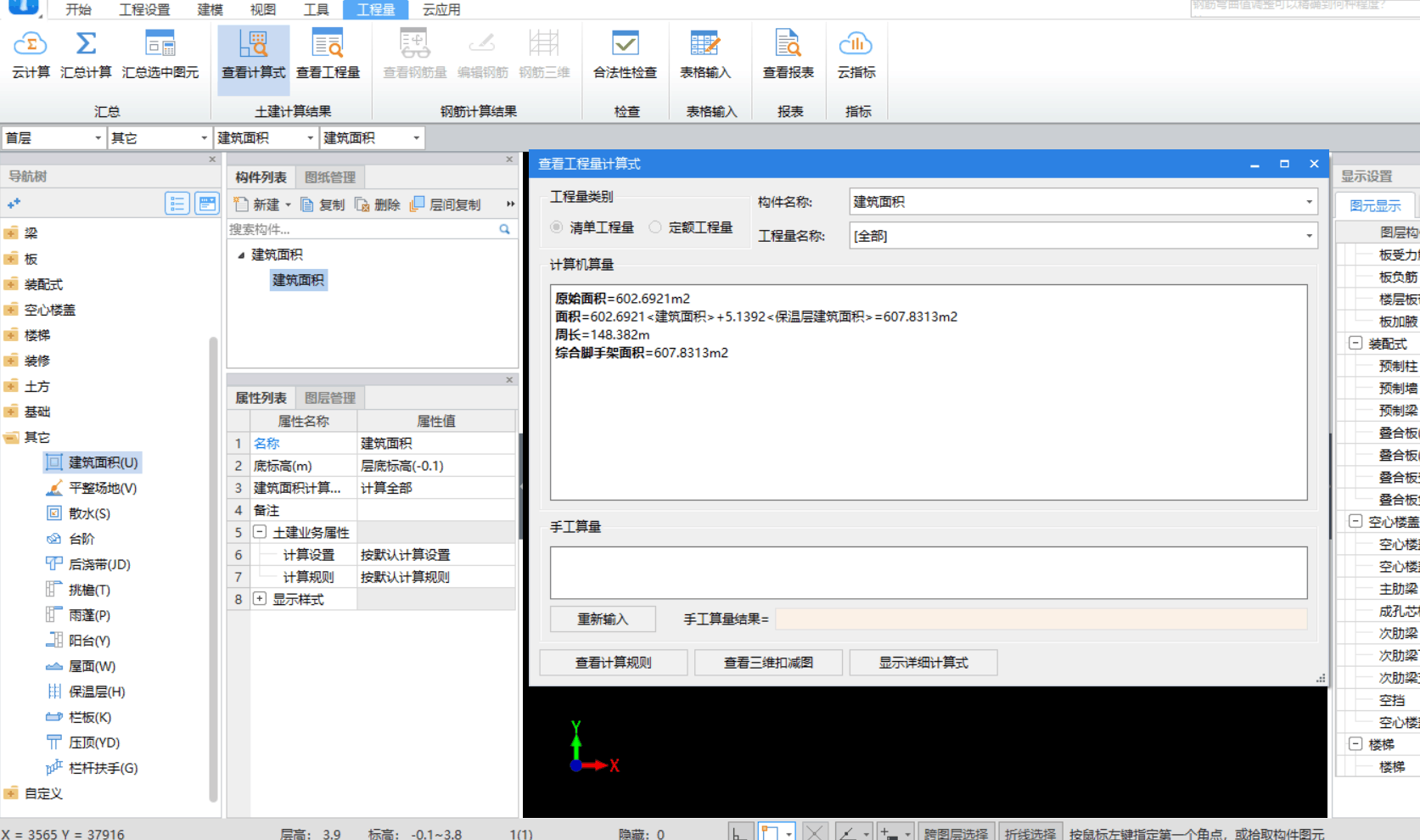Click 重新输入 button
This screenshot has width=1420, height=840.
[x=603, y=619]
